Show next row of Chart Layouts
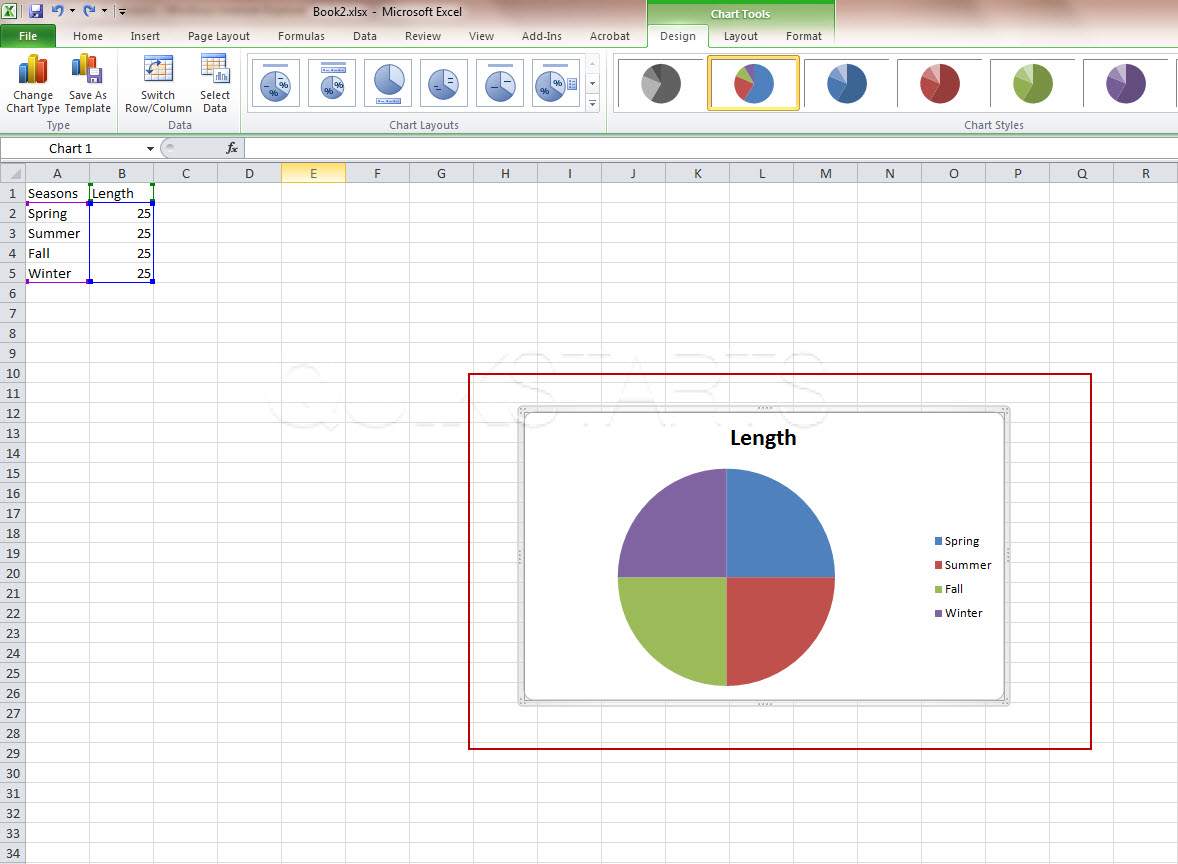Screen dimensions: 1178x864 coord(593,83)
